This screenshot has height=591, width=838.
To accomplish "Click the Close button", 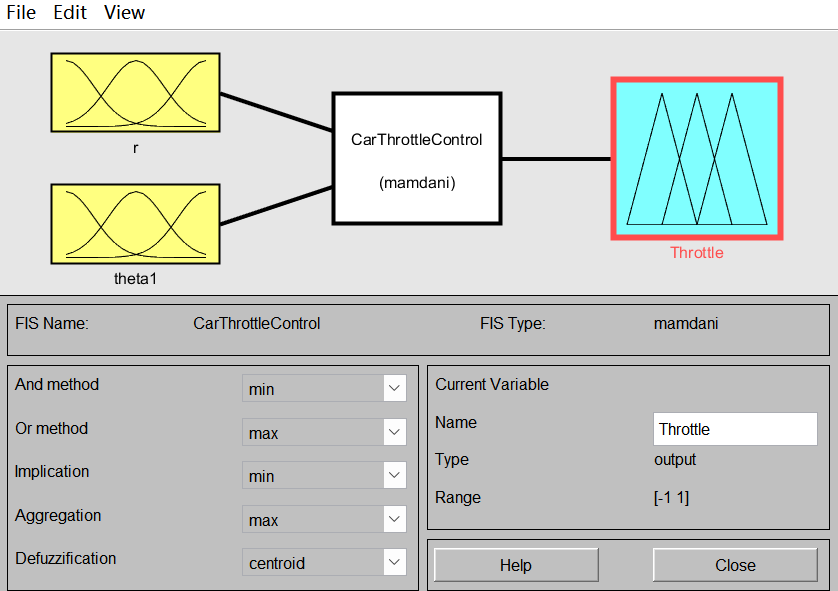I will pyautogui.click(x=735, y=565).
